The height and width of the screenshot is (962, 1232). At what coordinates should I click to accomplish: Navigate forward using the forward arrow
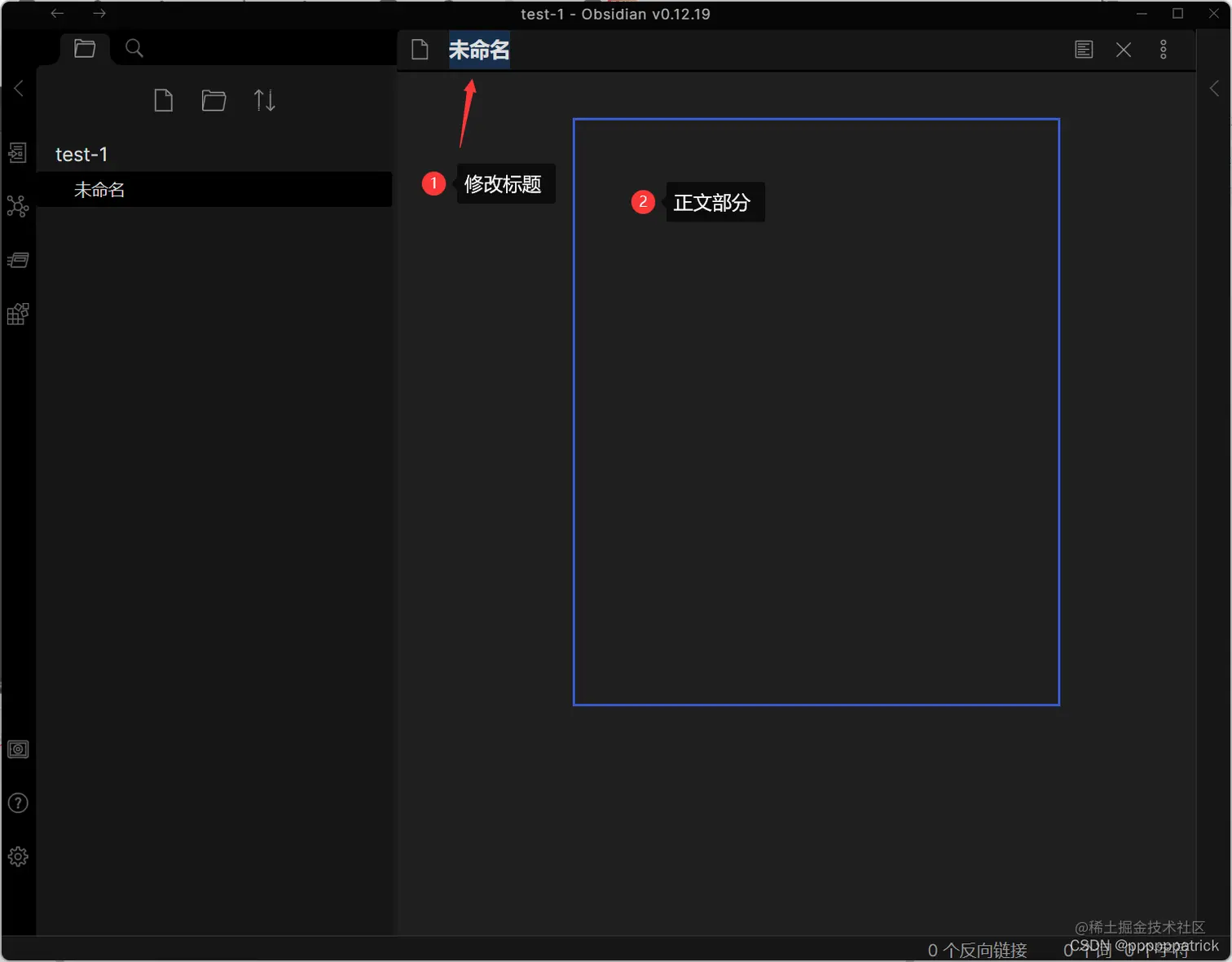point(99,13)
